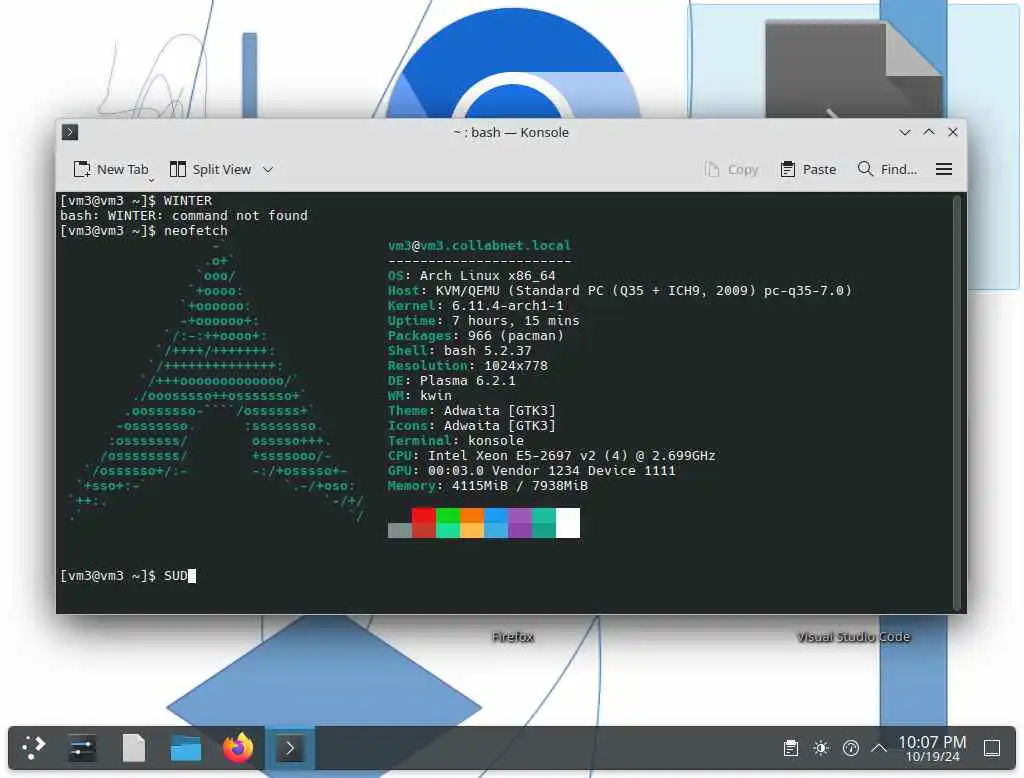Select the Visual Studio Code desktop label

(x=853, y=636)
